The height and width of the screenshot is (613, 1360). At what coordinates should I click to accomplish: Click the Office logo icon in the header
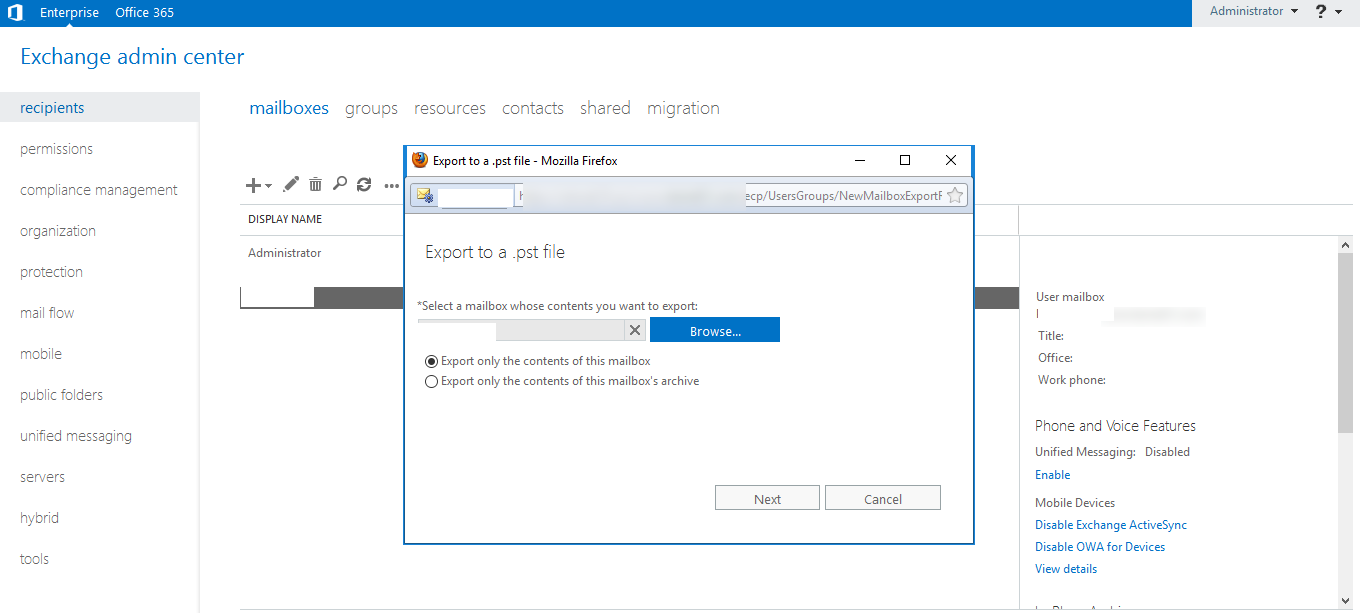pos(15,13)
